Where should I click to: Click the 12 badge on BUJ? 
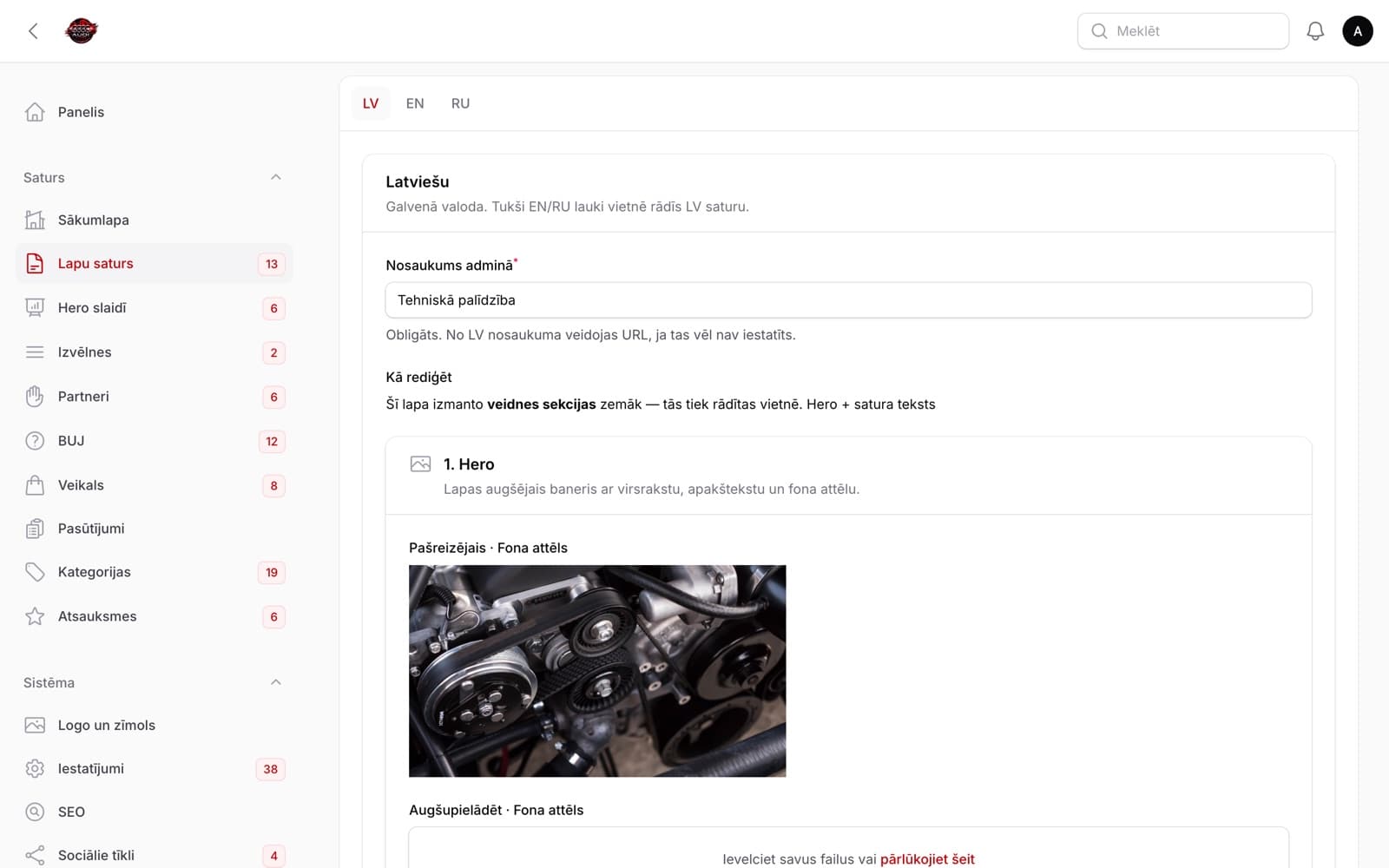272,441
